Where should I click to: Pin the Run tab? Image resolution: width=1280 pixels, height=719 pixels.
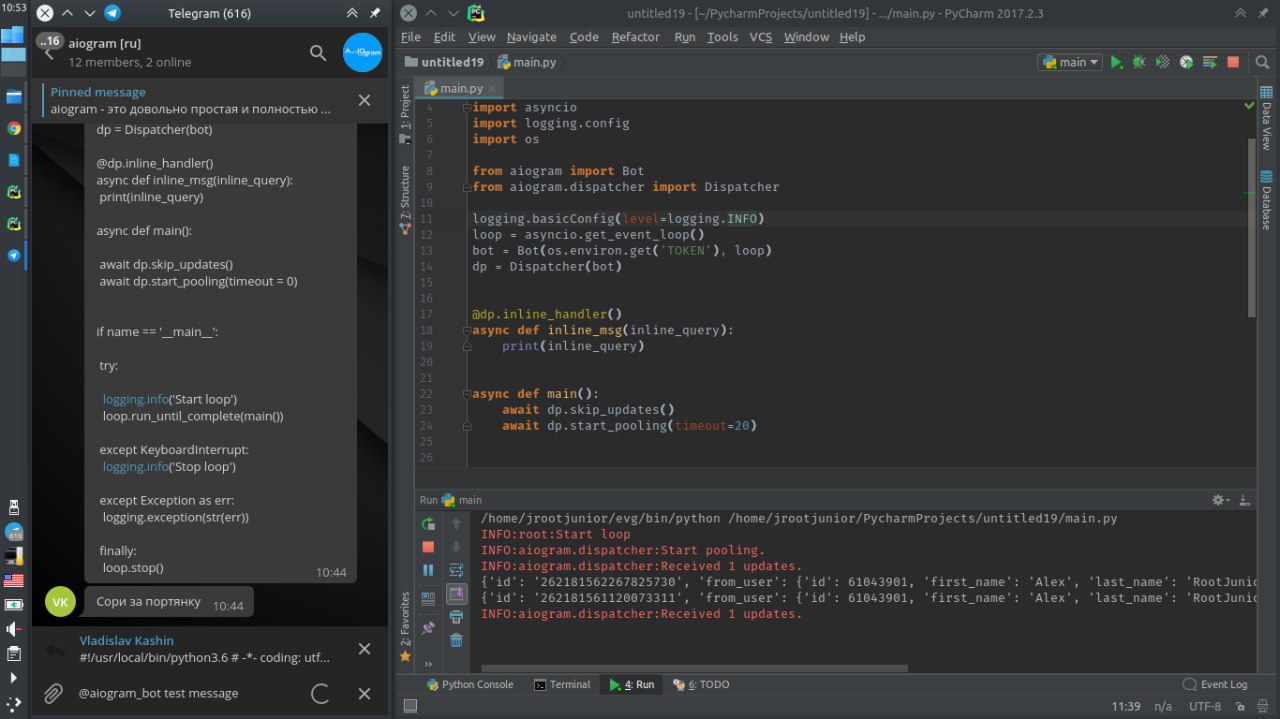point(428,628)
